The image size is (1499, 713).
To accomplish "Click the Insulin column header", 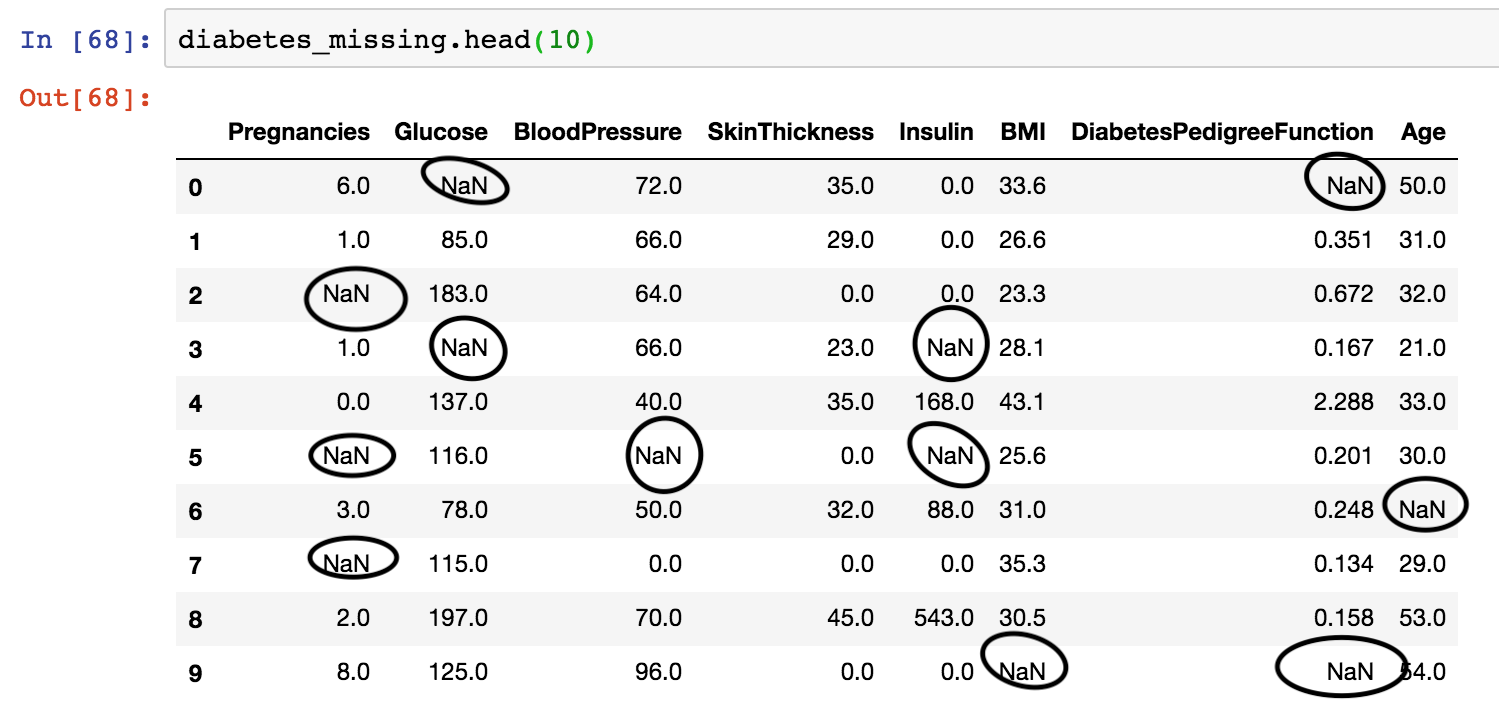I will pyautogui.click(x=936, y=132).
